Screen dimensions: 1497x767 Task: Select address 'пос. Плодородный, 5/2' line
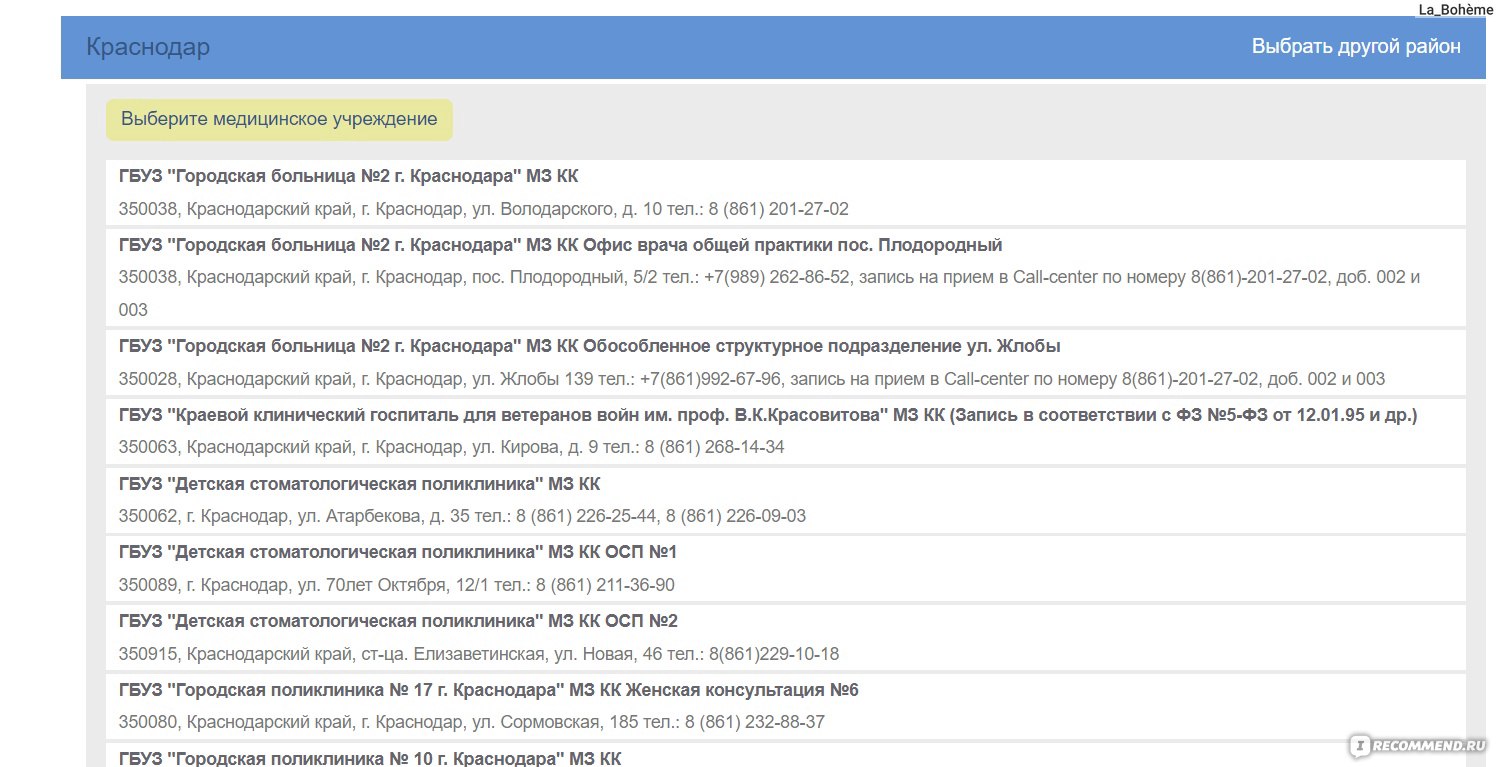769,293
